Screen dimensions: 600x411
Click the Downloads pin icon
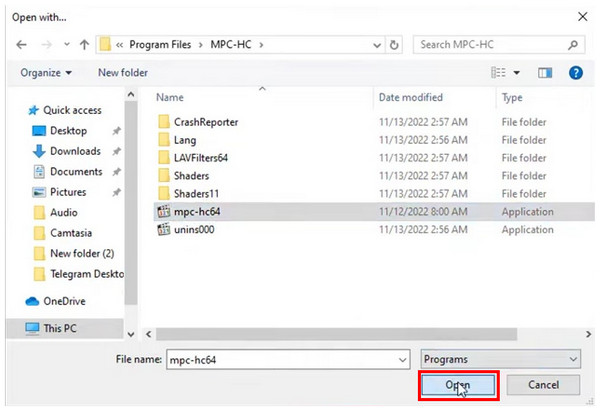pos(116,152)
